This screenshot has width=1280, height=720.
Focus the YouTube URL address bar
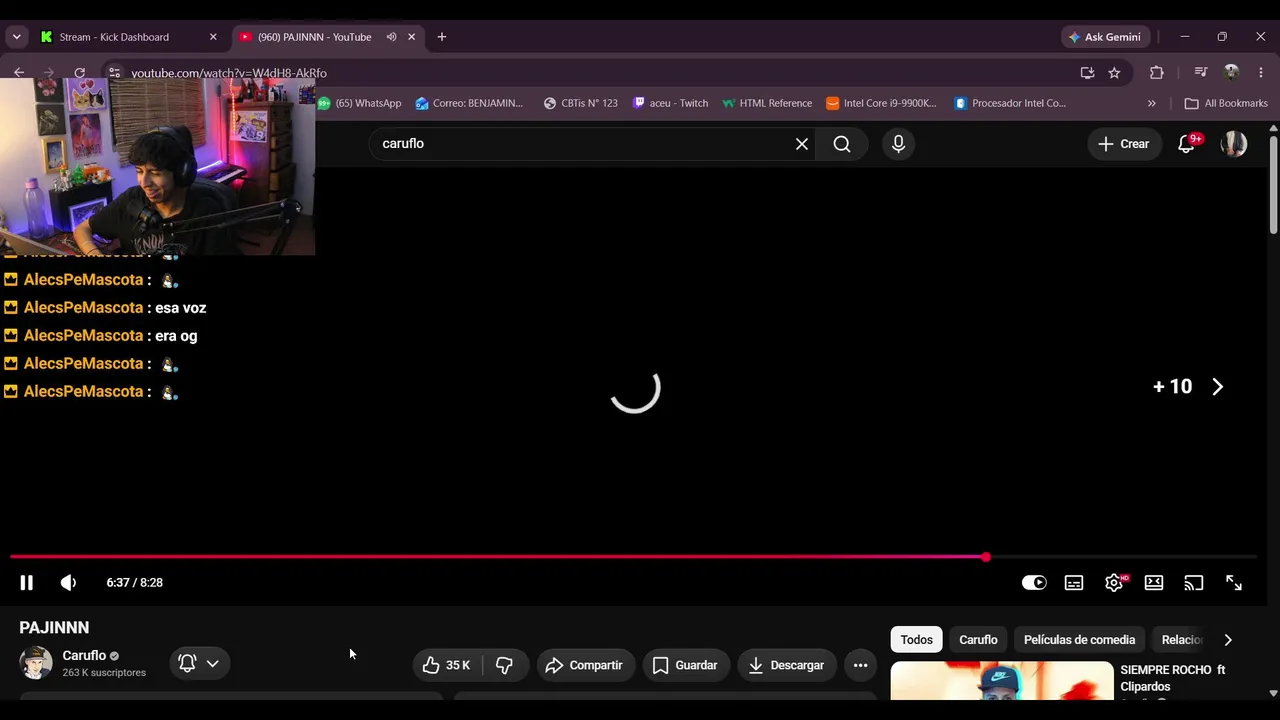600,73
